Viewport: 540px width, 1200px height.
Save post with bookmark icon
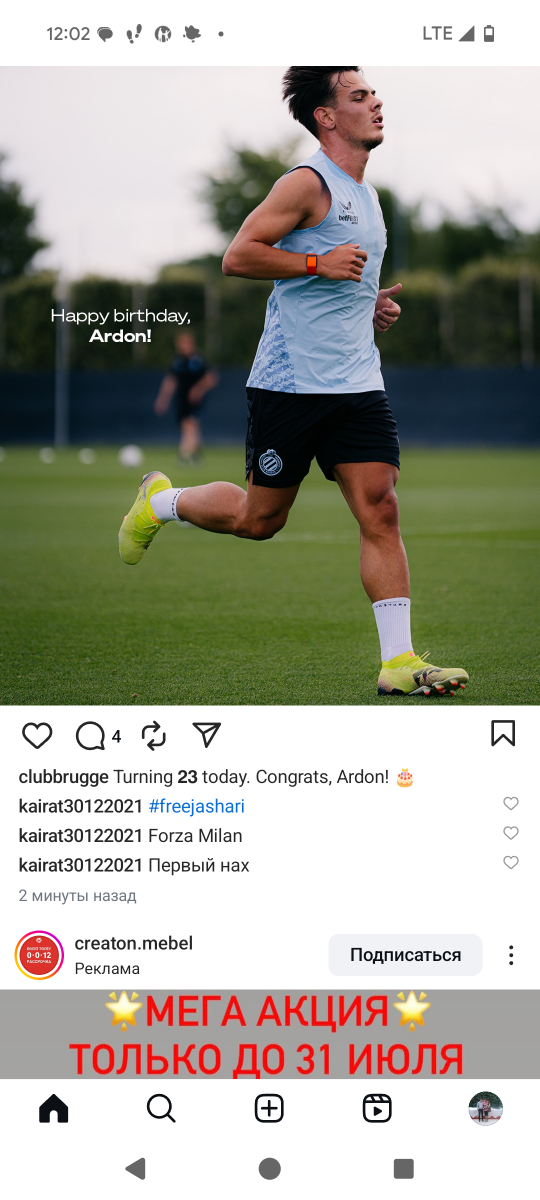pyautogui.click(x=503, y=734)
